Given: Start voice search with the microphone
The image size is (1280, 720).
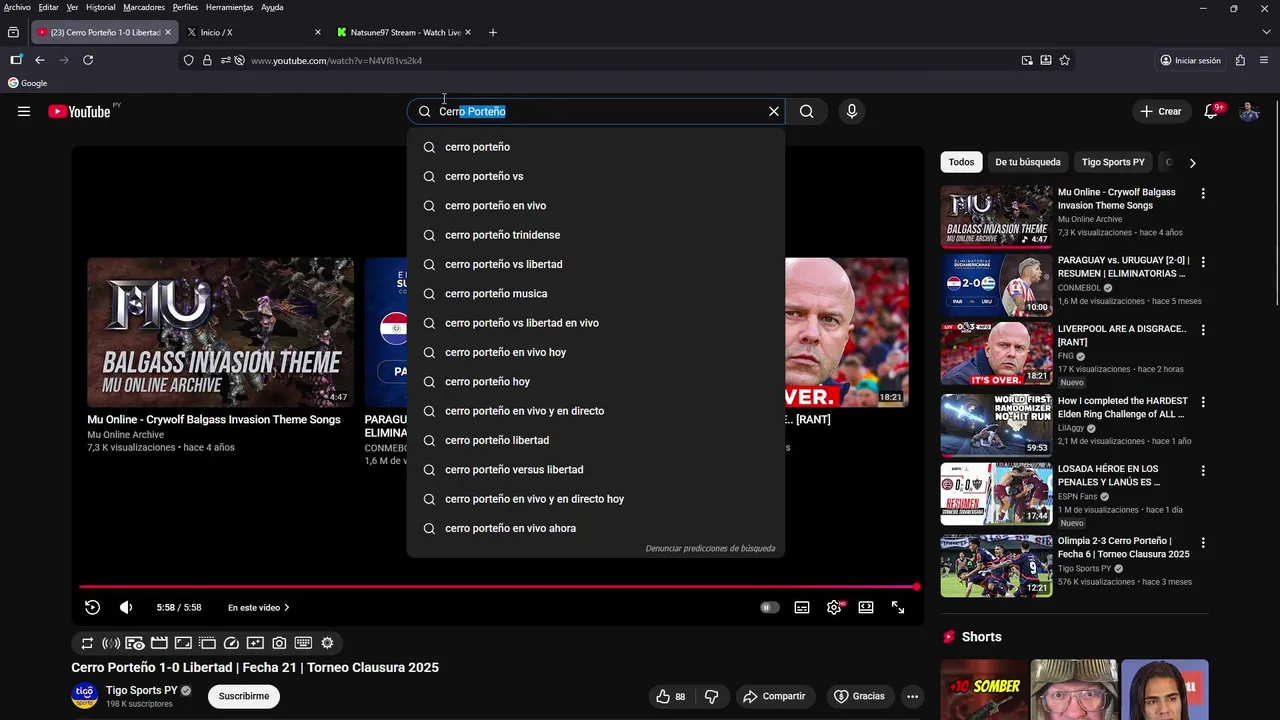Looking at the screenshot, I should (x=852, y=111).
